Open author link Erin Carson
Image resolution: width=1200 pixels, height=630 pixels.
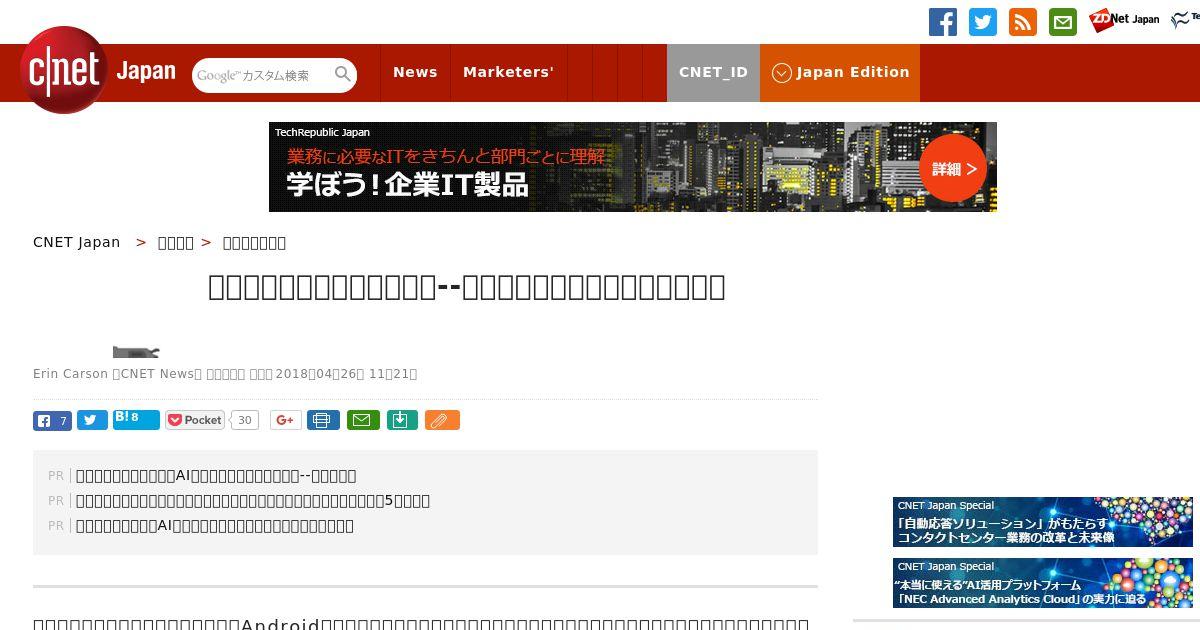point(70,374)
